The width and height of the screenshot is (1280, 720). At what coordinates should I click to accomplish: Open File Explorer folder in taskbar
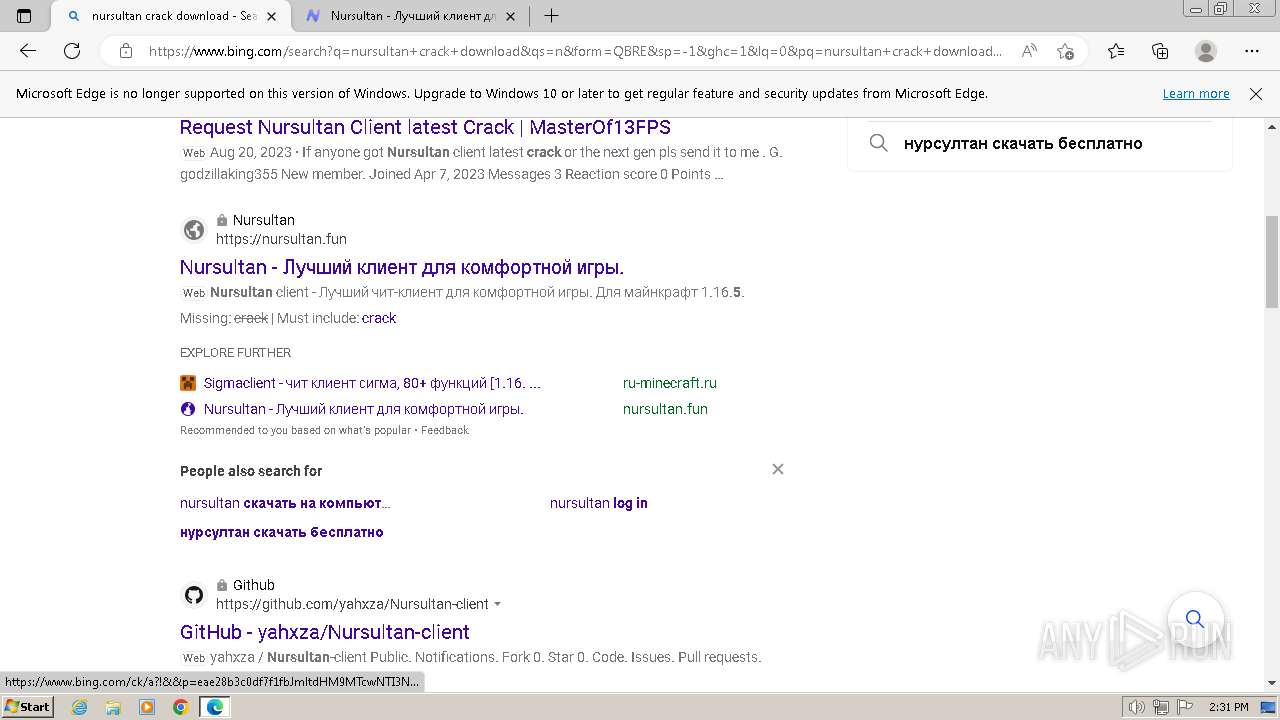[113, 707]
